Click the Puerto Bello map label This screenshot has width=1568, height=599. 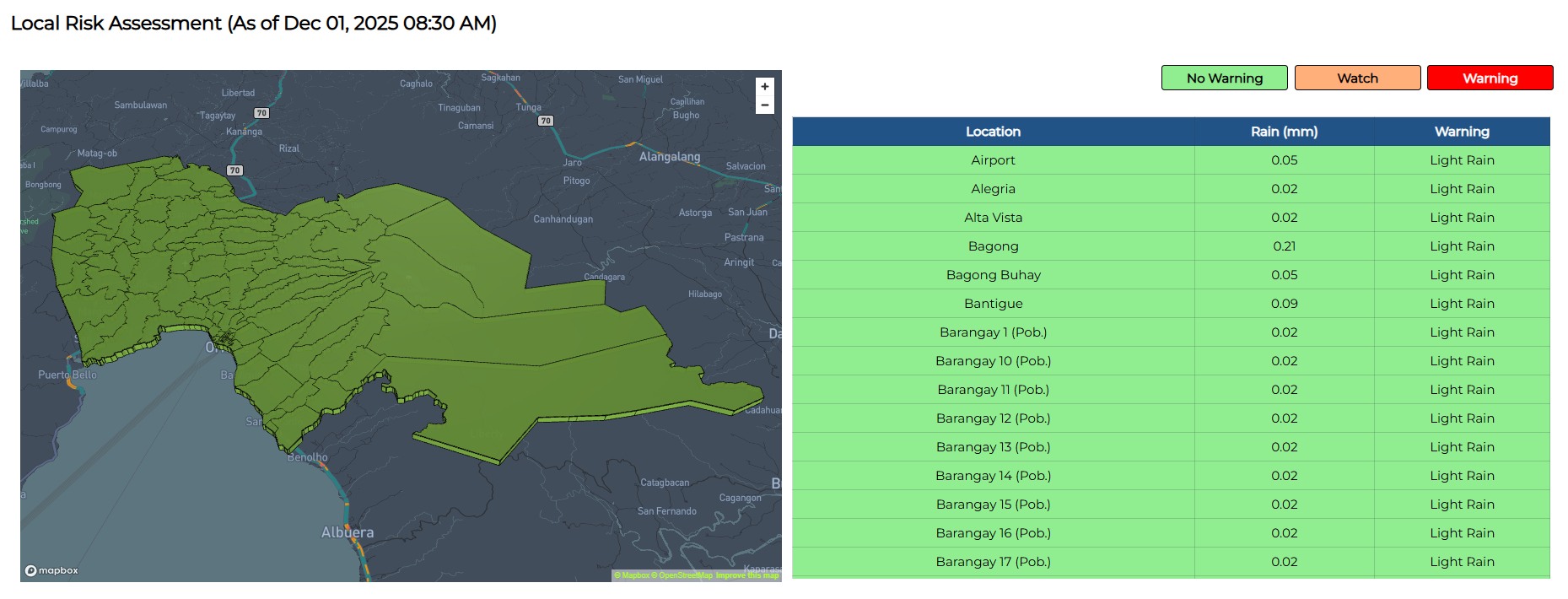pos(67,375)
